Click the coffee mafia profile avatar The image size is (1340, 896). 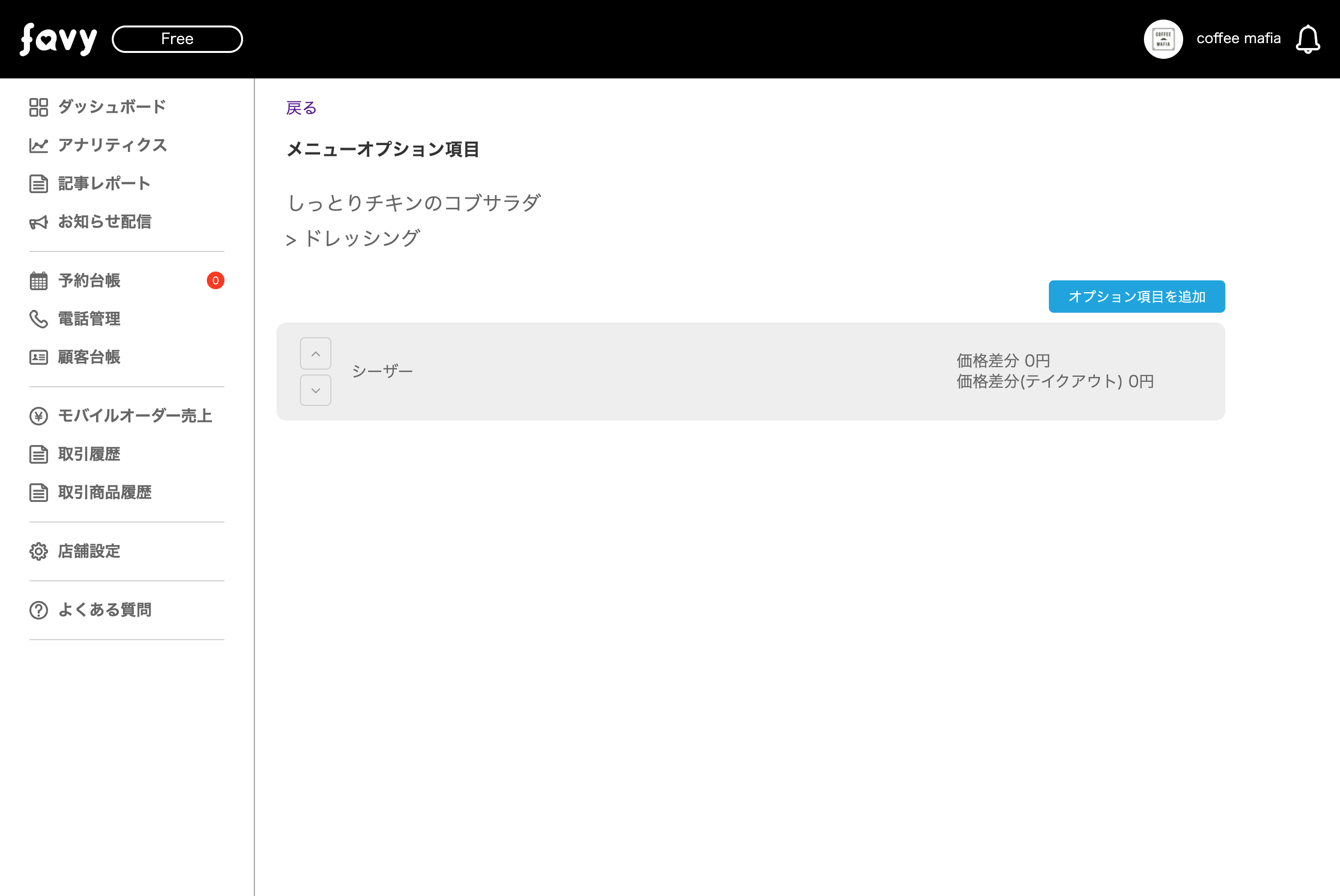pos(1163,39)
